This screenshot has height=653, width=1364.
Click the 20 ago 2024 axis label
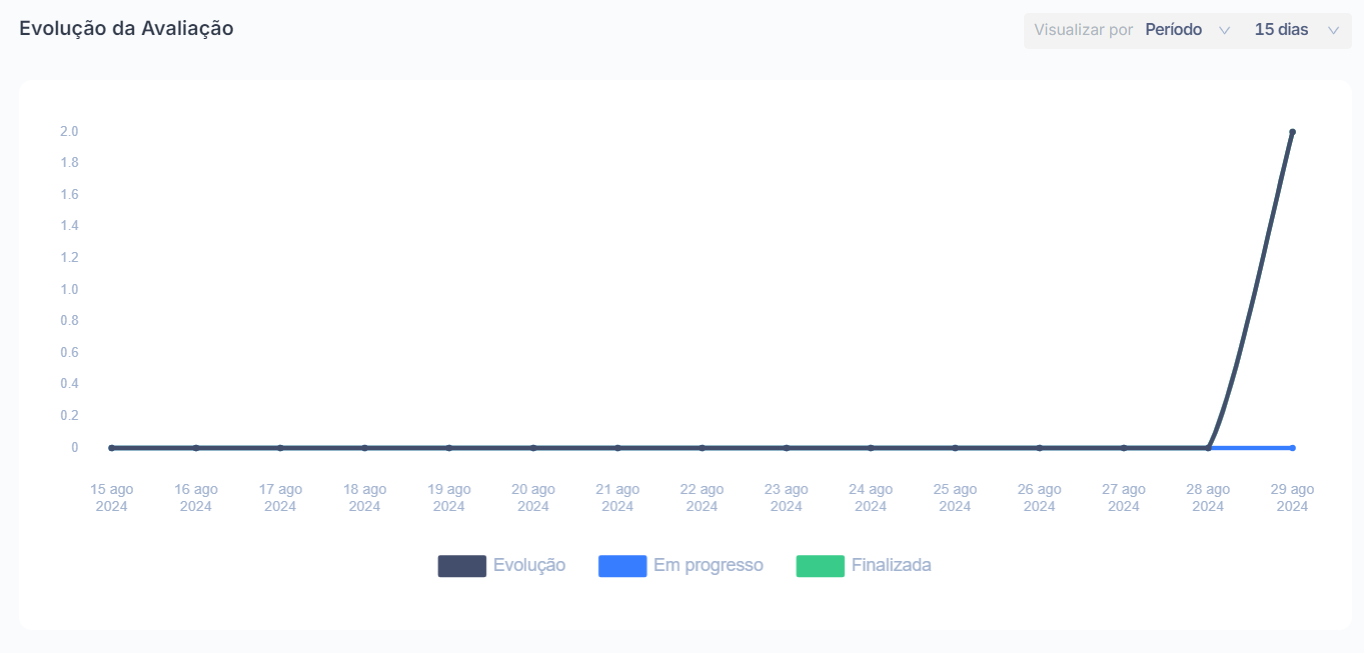coord(533,498)
